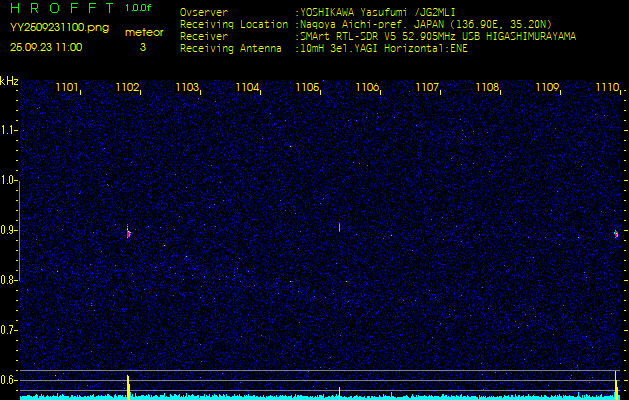Select the 1101 time marker
Screen dimensions: 629x400
pos(67,88)
